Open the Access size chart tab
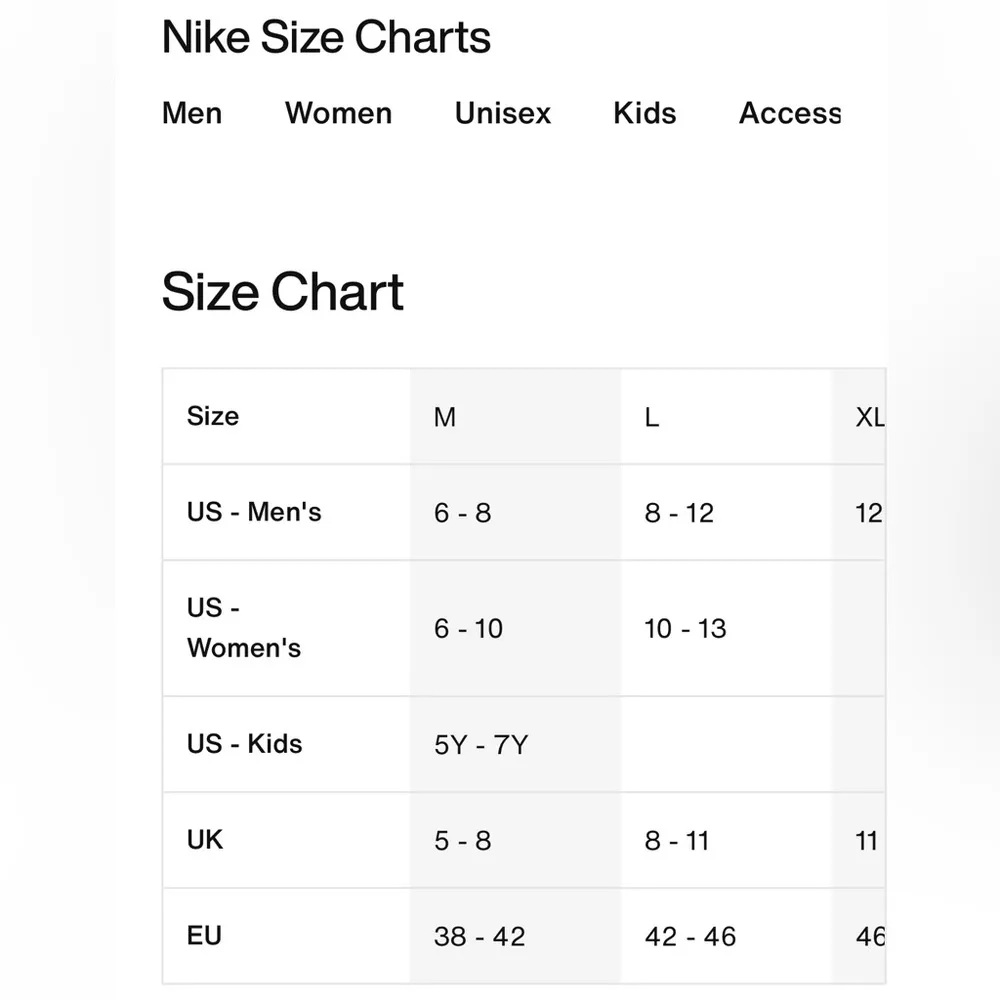 (789, 114)
